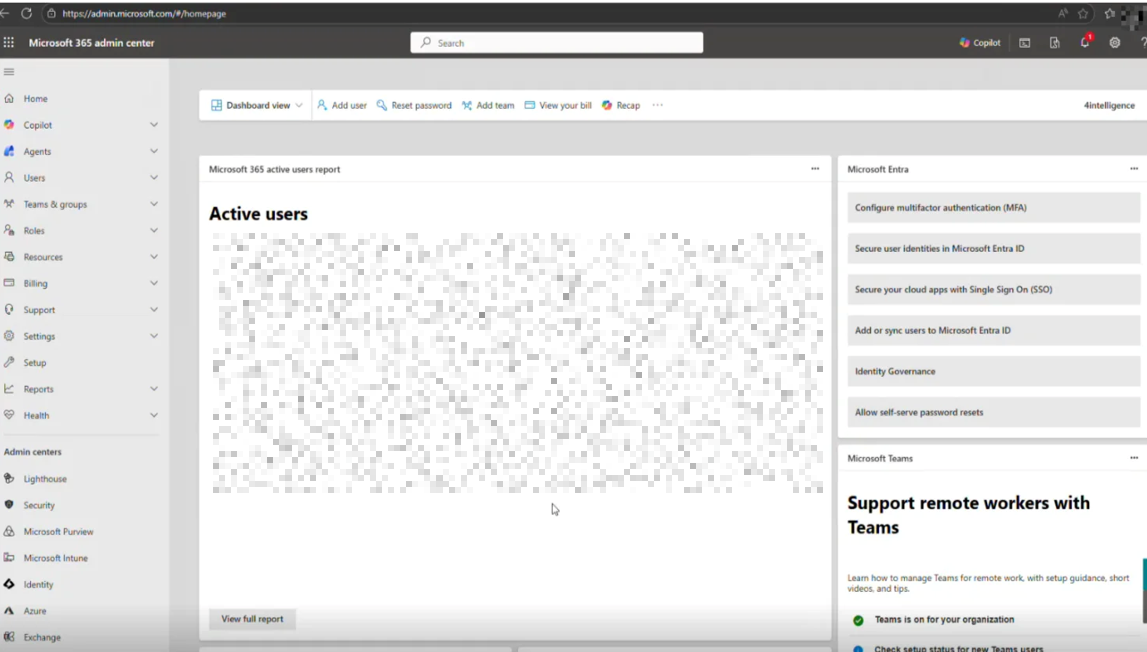Click the Roles icon in sidebar

(x=9, y=230)
